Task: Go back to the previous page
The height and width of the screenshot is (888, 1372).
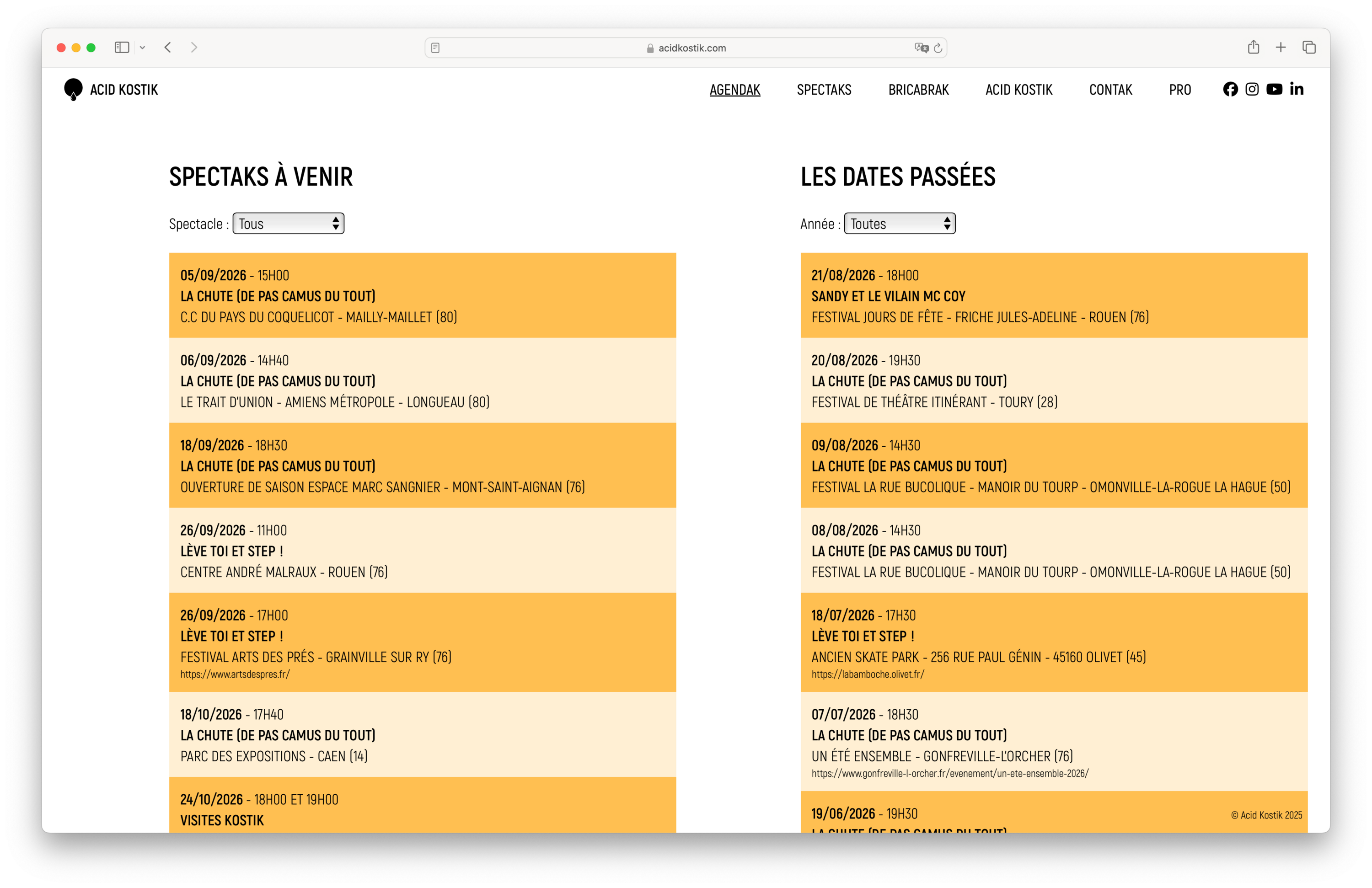Action: 168,48
